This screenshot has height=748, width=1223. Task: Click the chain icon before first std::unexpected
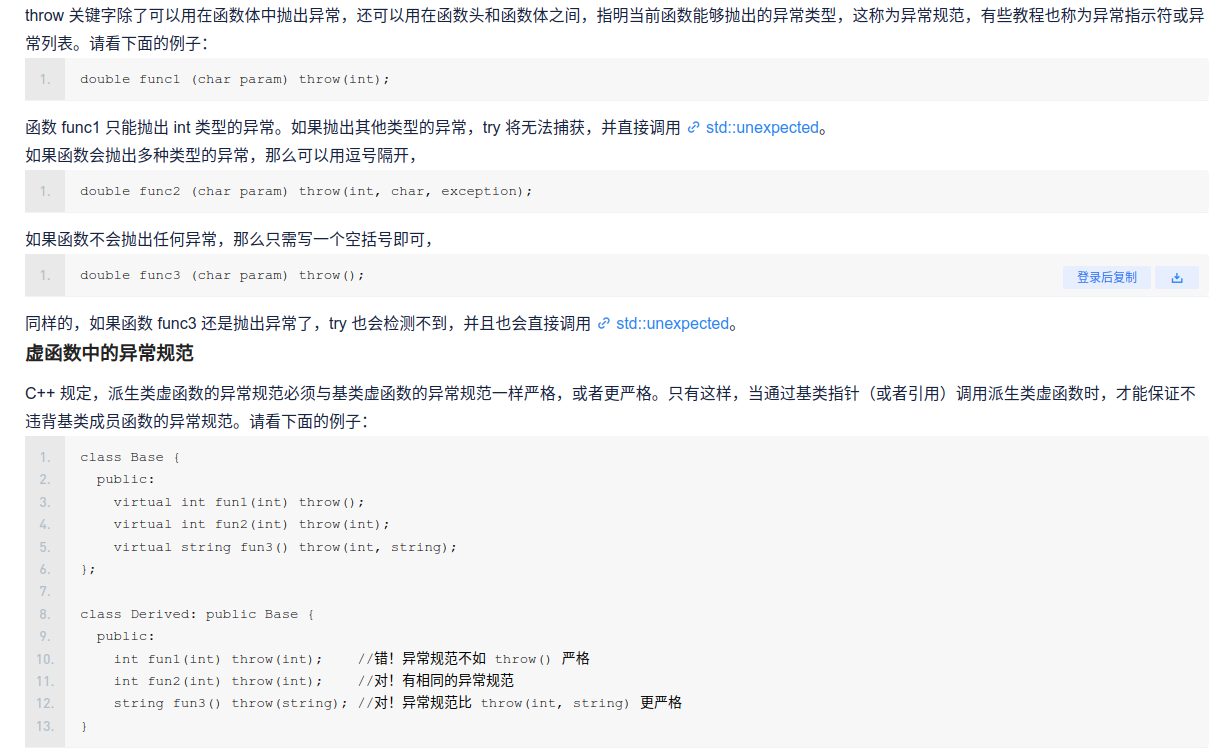pos(694,128)
